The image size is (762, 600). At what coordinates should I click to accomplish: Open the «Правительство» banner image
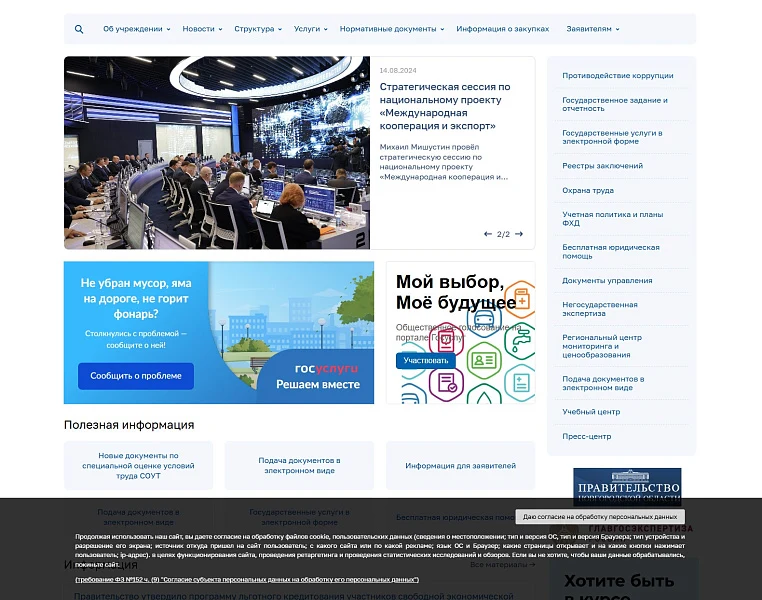(x=627, y=487)
